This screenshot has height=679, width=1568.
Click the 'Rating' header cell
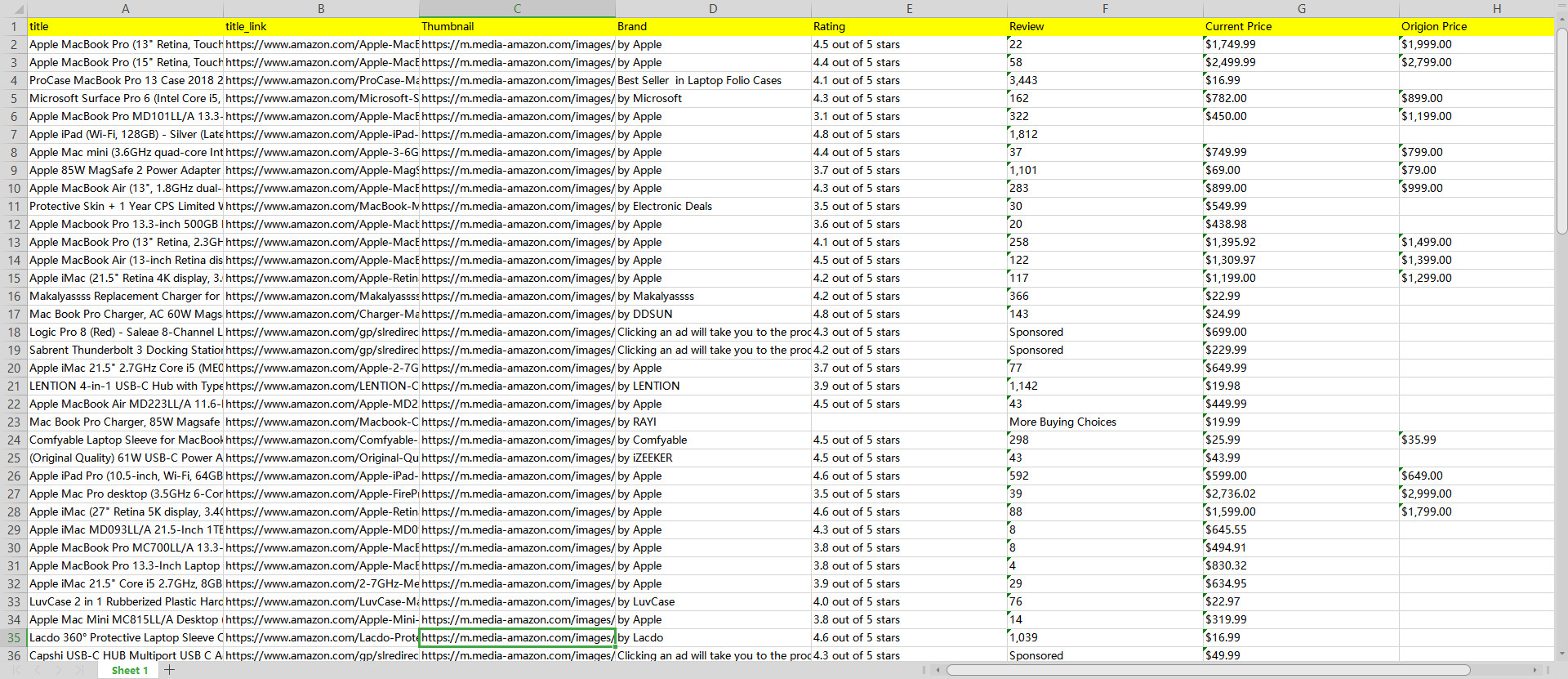909,26
